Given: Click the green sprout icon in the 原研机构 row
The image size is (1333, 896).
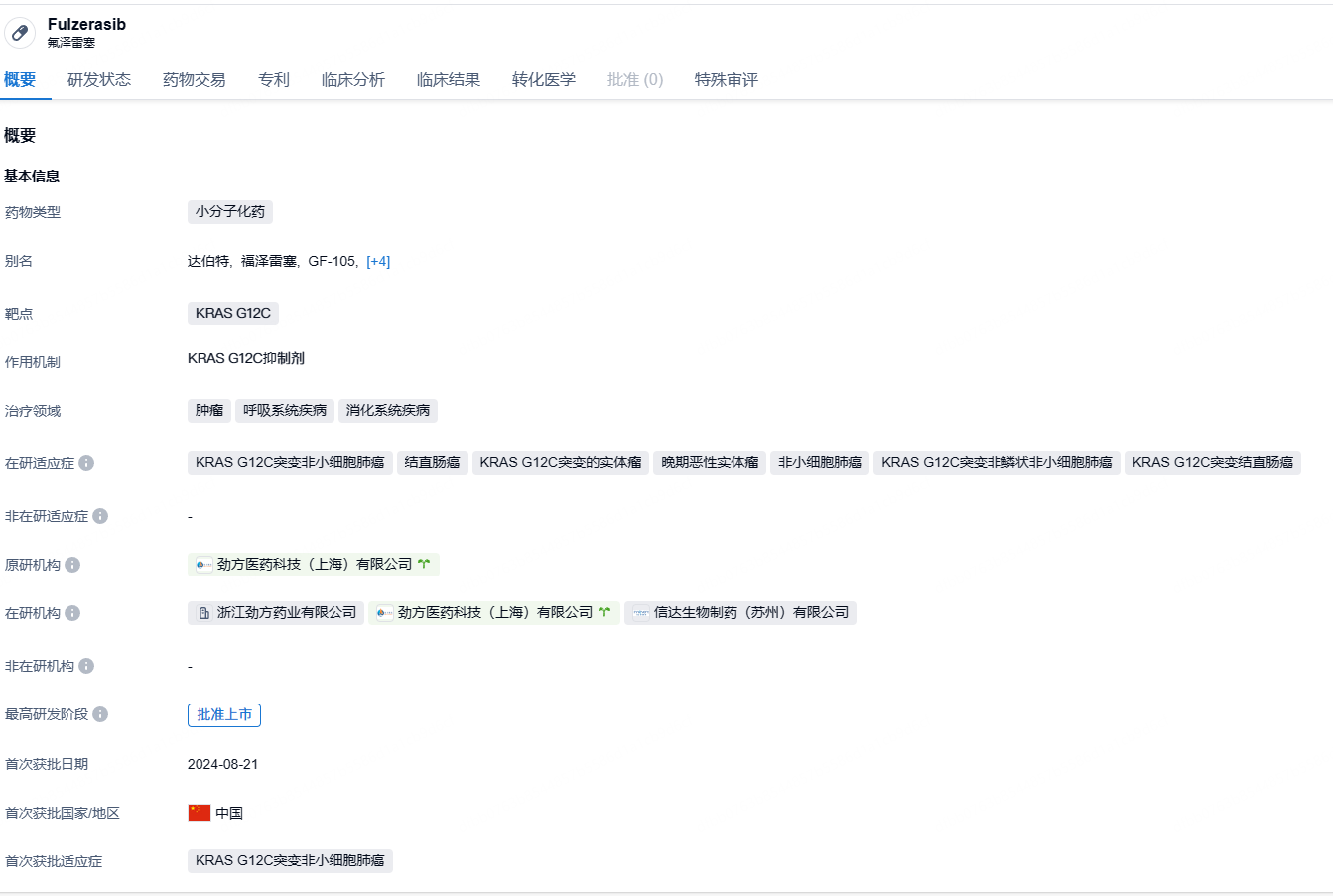Looking at the screenshot, I should click(424, 564).
